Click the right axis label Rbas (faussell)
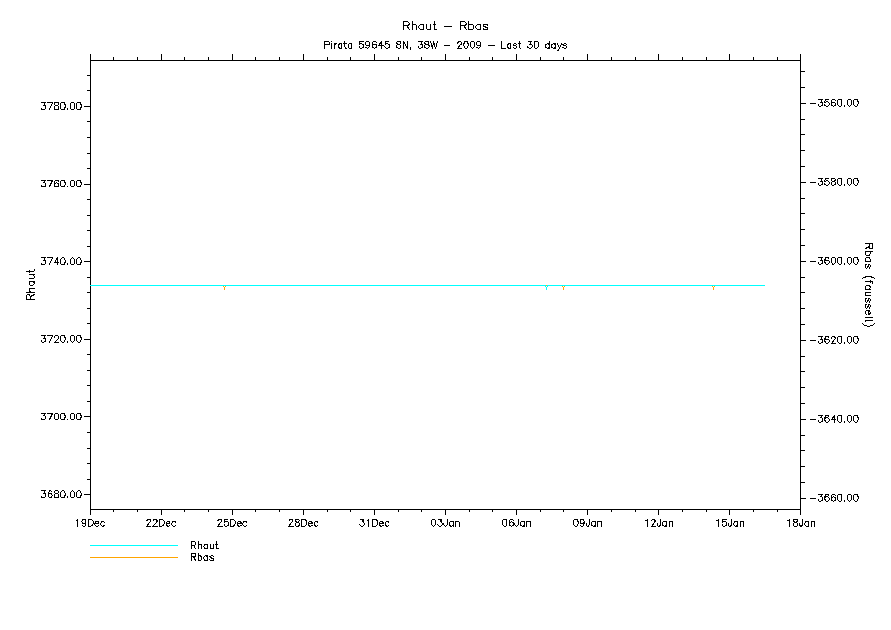The width and height of the screenshot is (891, 630). tap(868, 284)
